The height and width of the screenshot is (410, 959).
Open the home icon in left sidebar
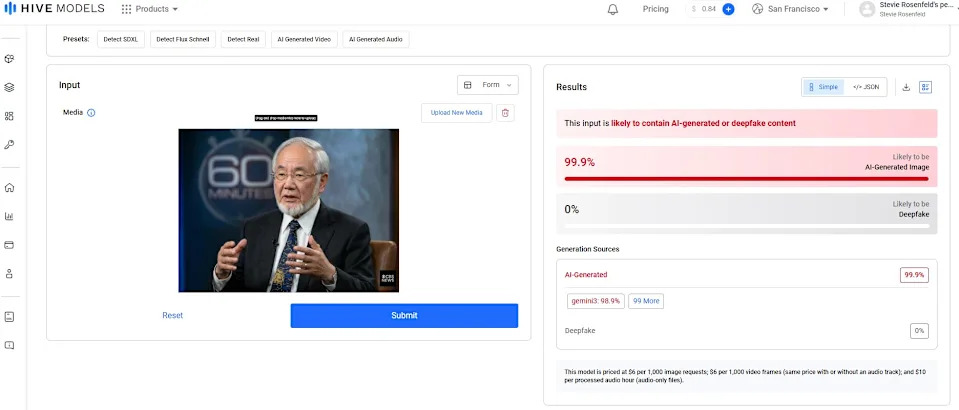click(9, 187)
